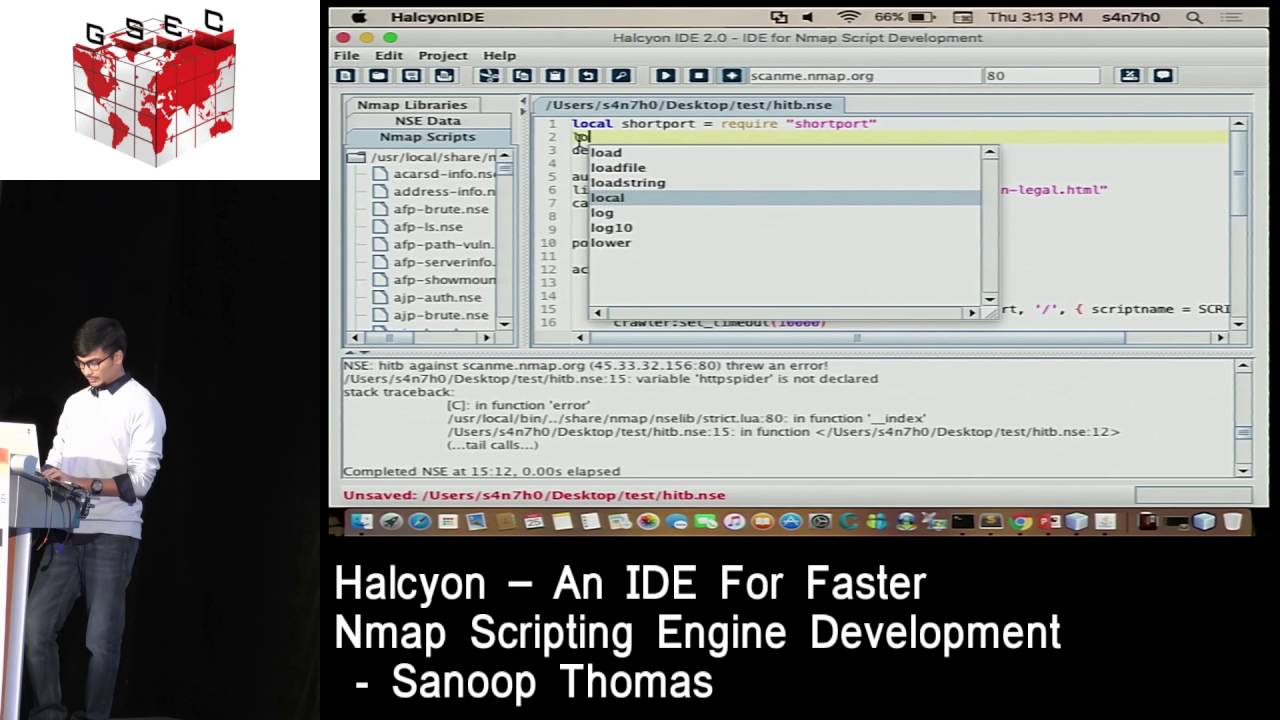Screen dimensions: 1280x720
Task: Open Safari from the Dock
Action: (419, 521)
